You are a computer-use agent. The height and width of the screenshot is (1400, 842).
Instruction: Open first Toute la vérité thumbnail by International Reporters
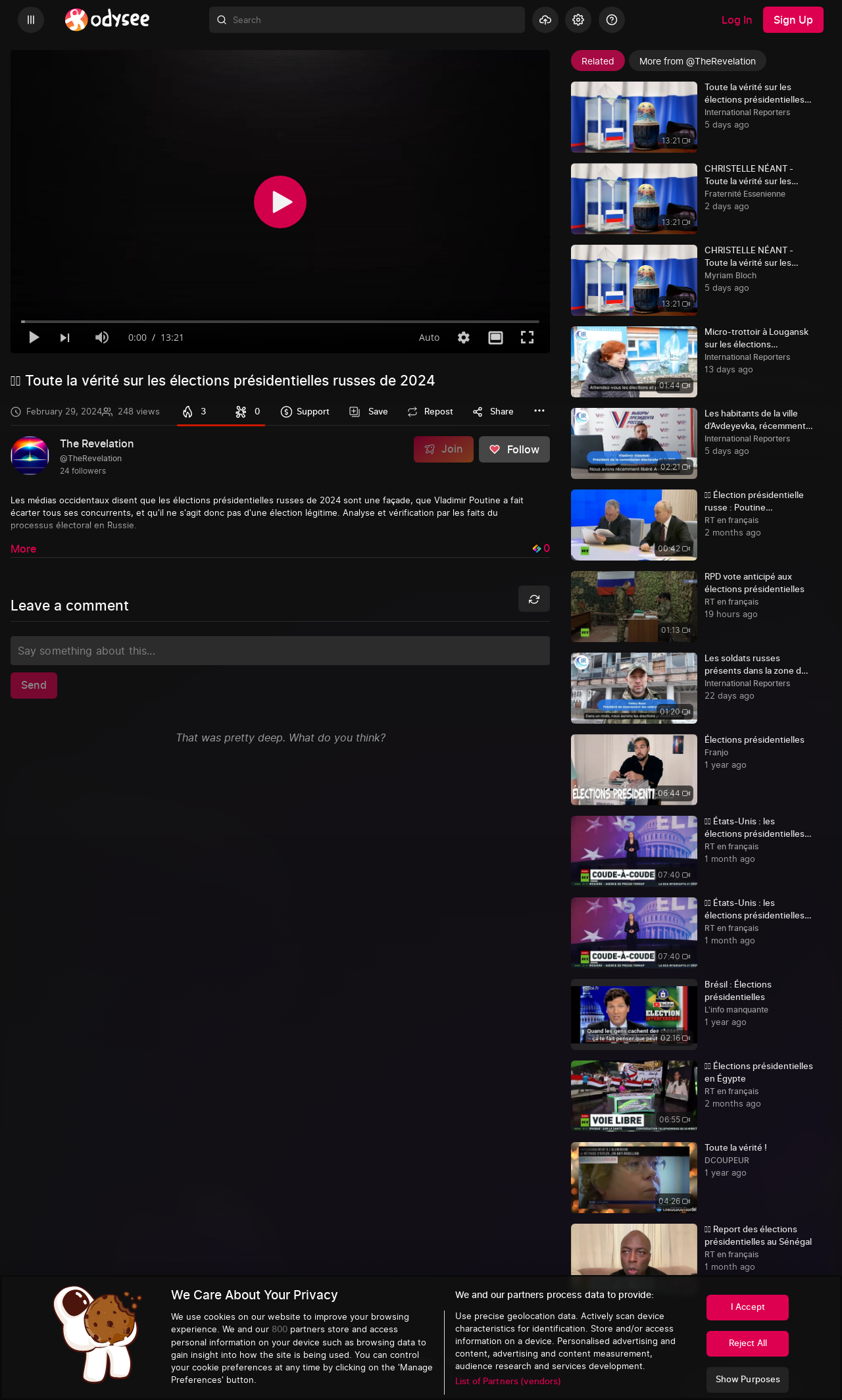(x=634, y=117)
